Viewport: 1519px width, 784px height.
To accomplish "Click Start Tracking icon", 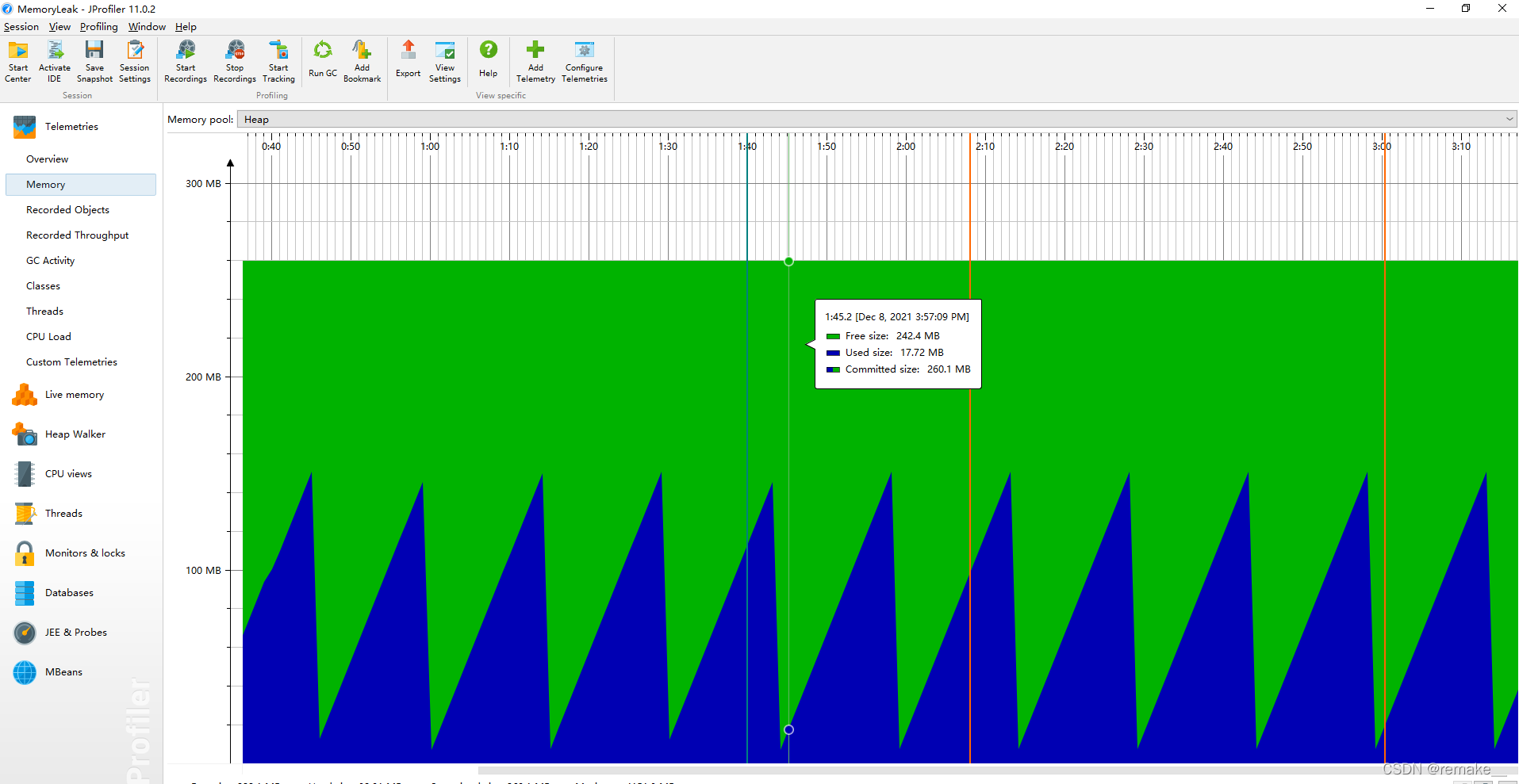I will pyautogui.click(x=278, y=61).
